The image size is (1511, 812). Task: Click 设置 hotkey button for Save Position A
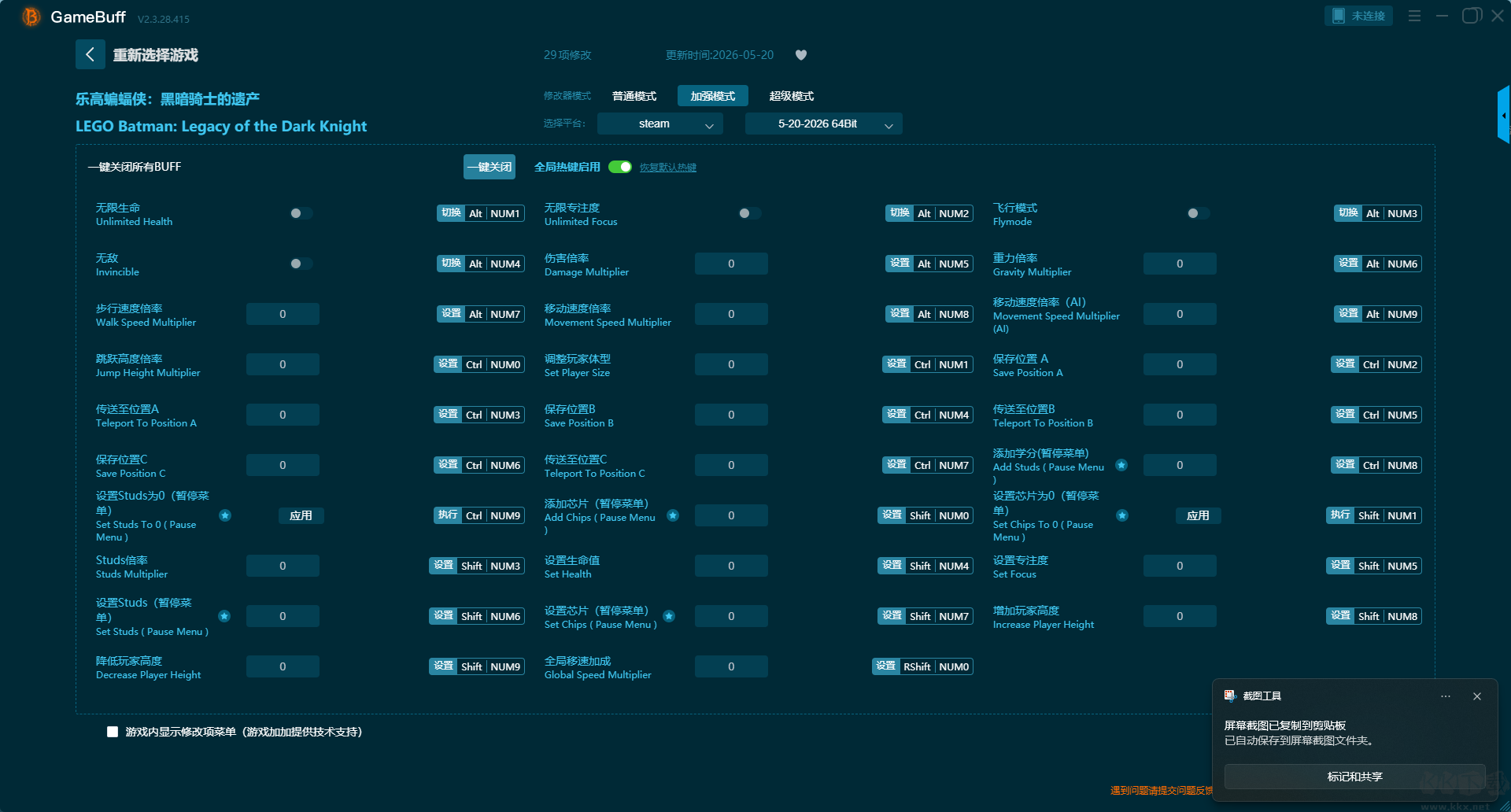point(1345,364)
